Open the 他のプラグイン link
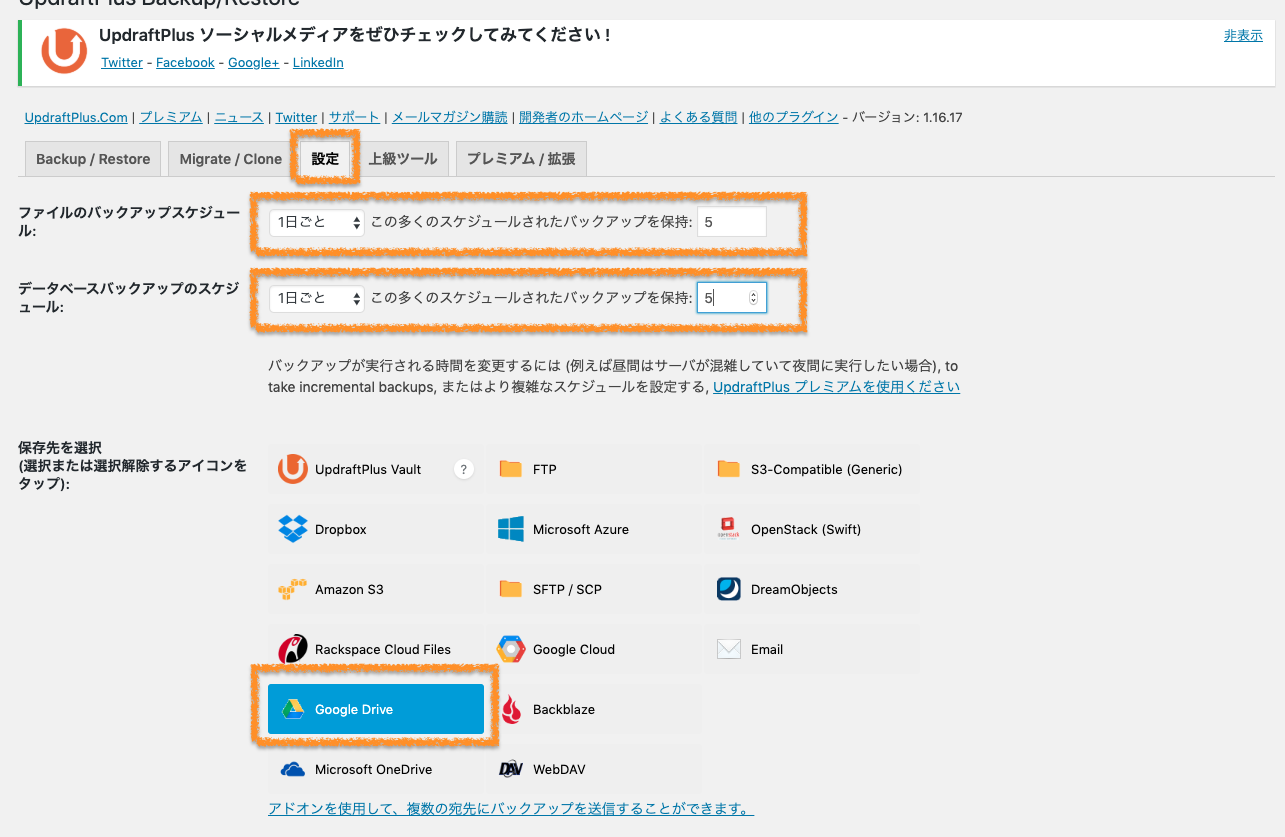 [793, 117]
